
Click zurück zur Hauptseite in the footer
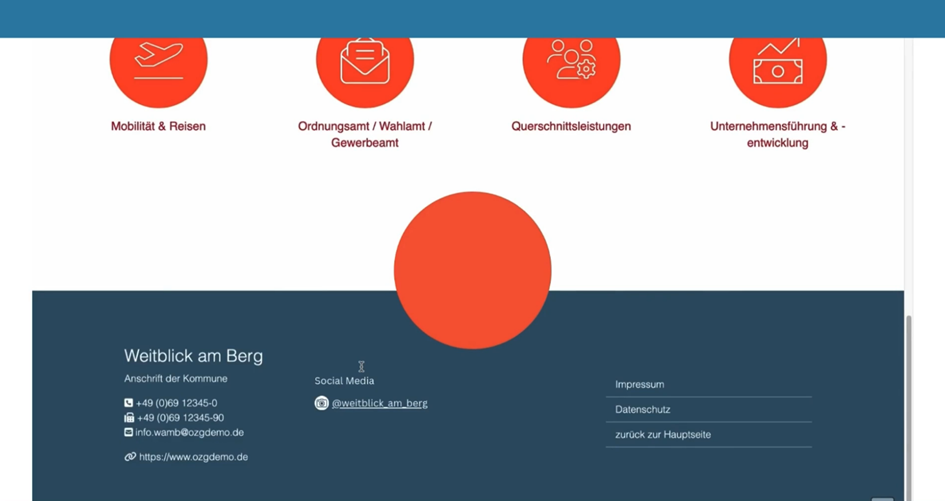click(663, 435)
